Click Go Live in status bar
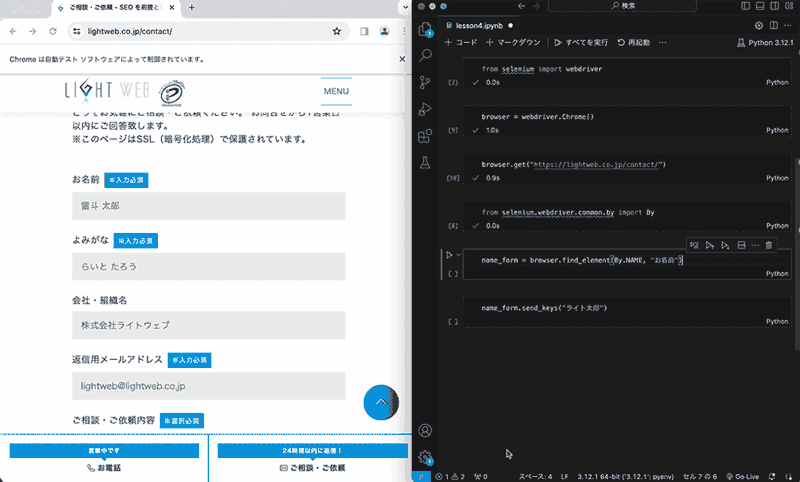 point(742,476)
